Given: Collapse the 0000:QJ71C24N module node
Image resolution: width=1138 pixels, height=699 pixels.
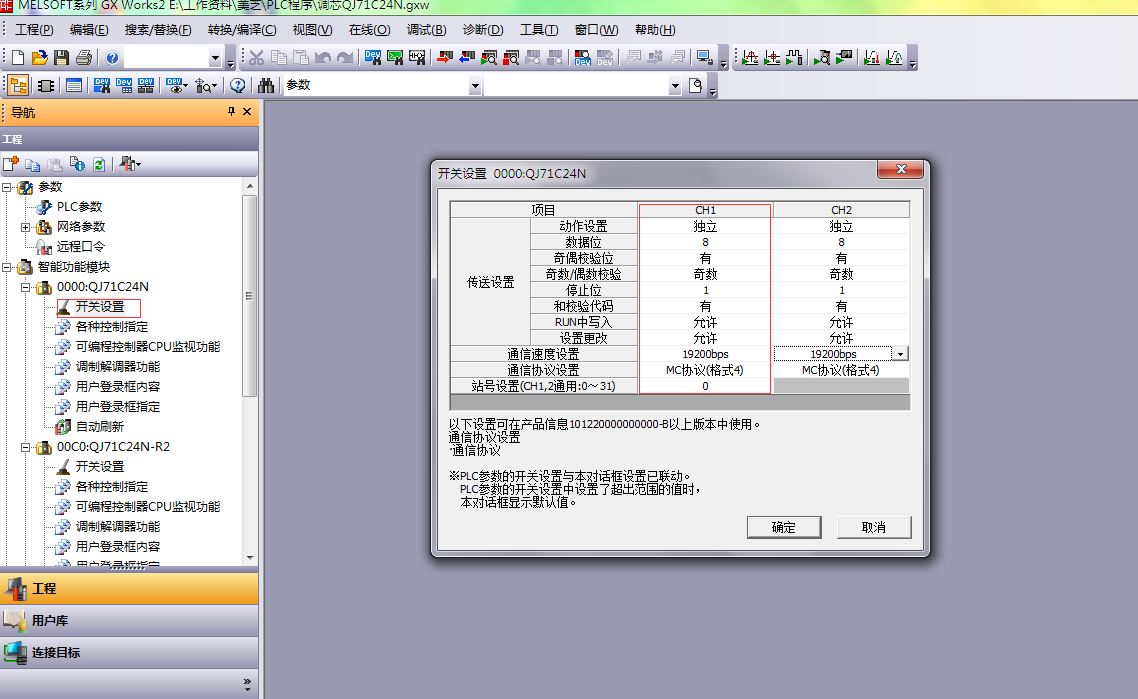Looking at the screenshot, I should tap(25, 287).
